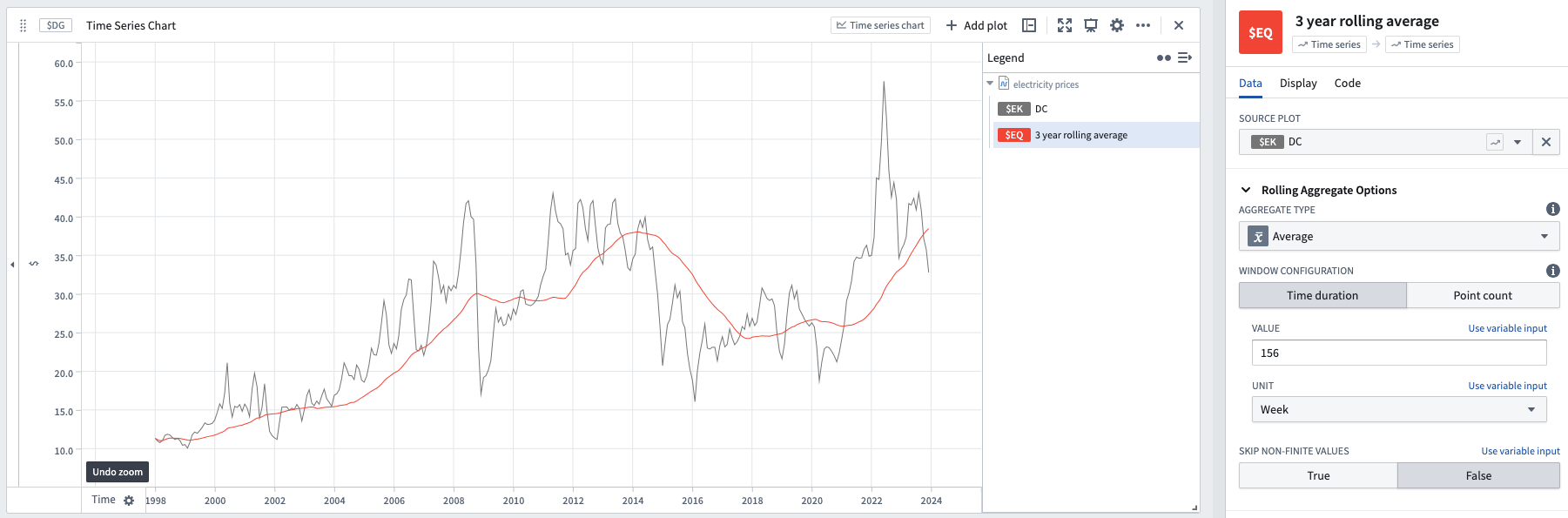Select Time duration window configuration
Screen dimensions: 1568x518
(x=1322, y=295)
